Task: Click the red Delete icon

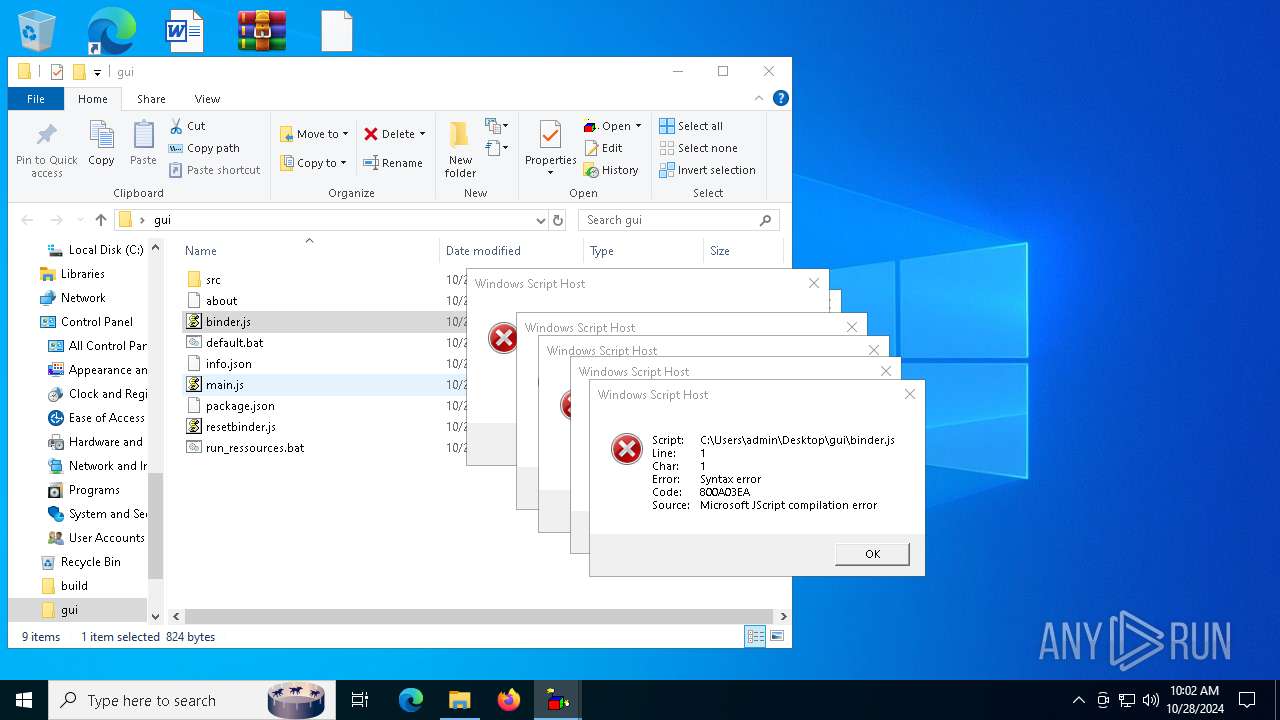Action: [x=371, y=133]
